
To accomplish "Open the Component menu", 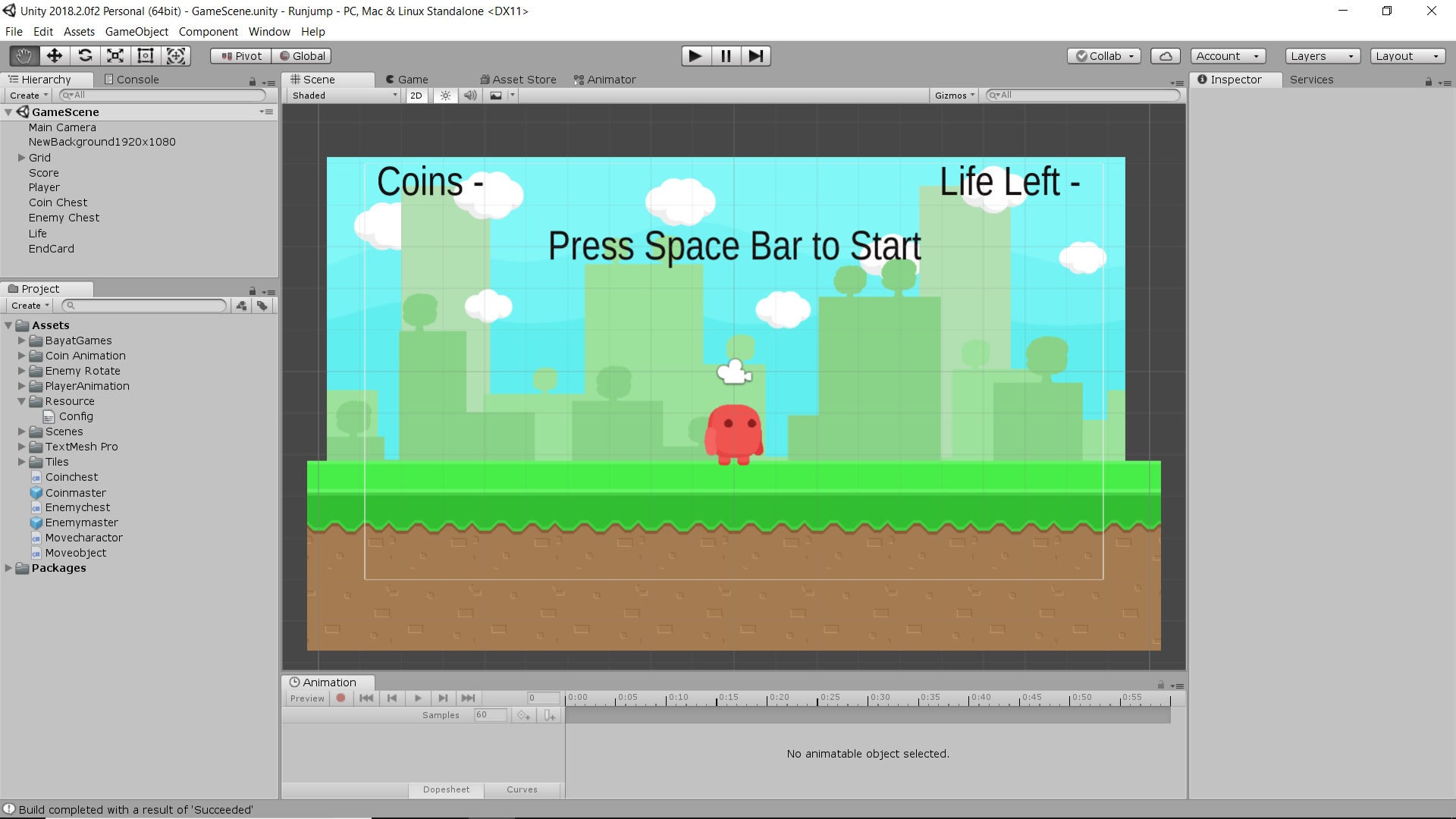I will coord(208,32).
